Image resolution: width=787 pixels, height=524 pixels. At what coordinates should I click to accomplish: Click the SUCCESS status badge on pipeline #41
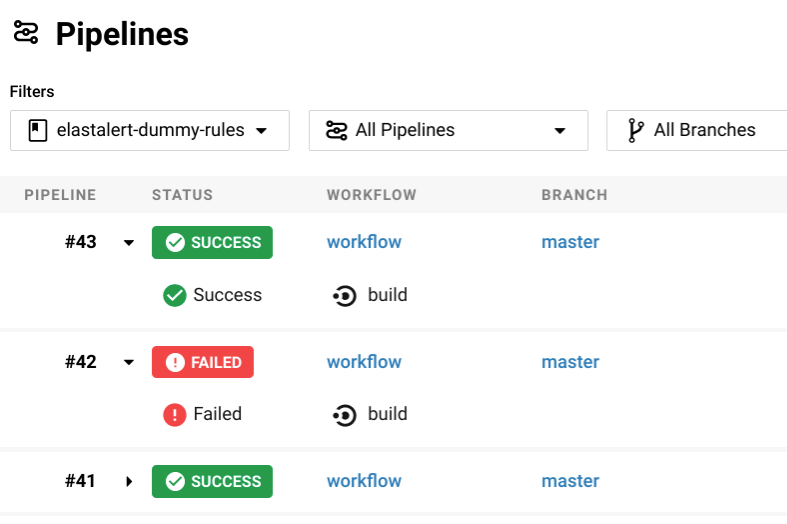(212, 481)
